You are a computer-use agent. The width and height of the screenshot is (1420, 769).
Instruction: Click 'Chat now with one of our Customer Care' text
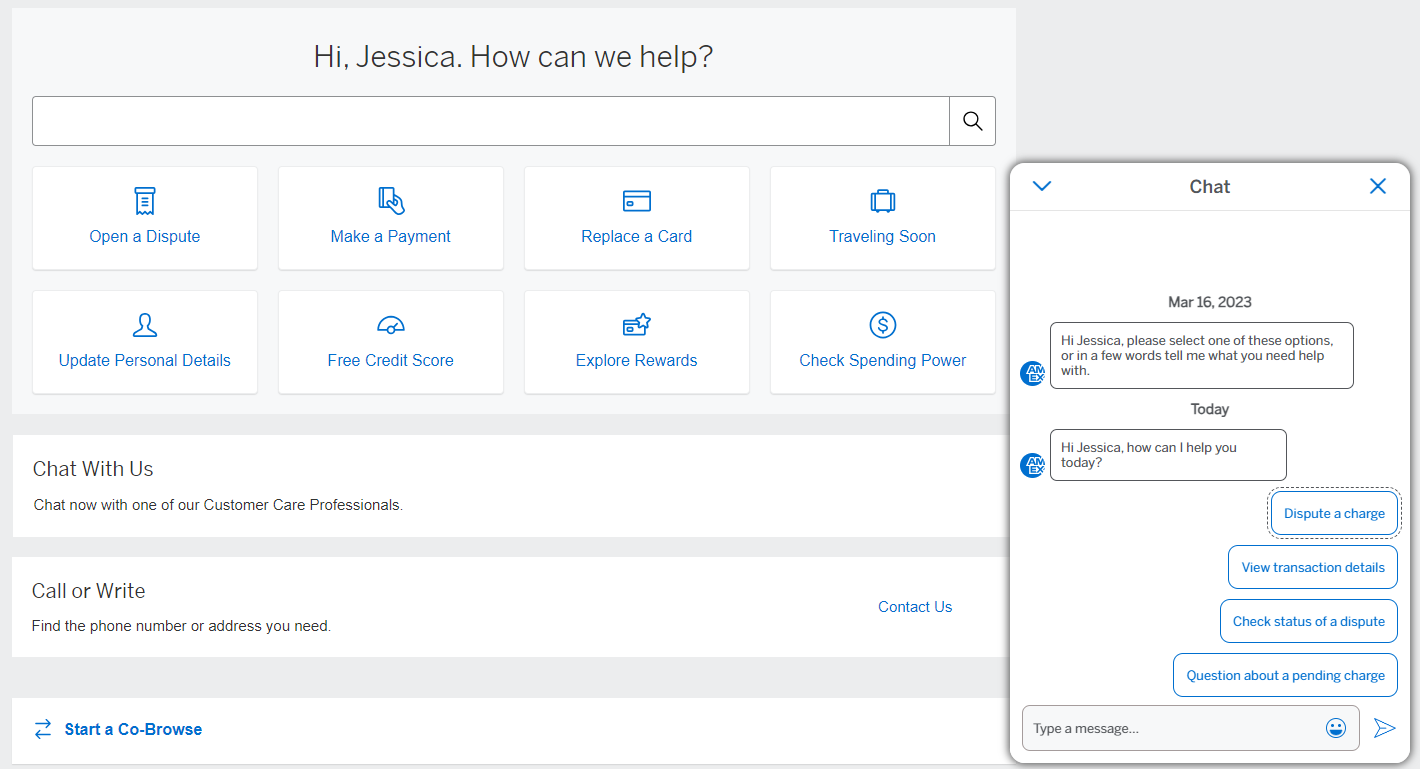click(218, 505)
